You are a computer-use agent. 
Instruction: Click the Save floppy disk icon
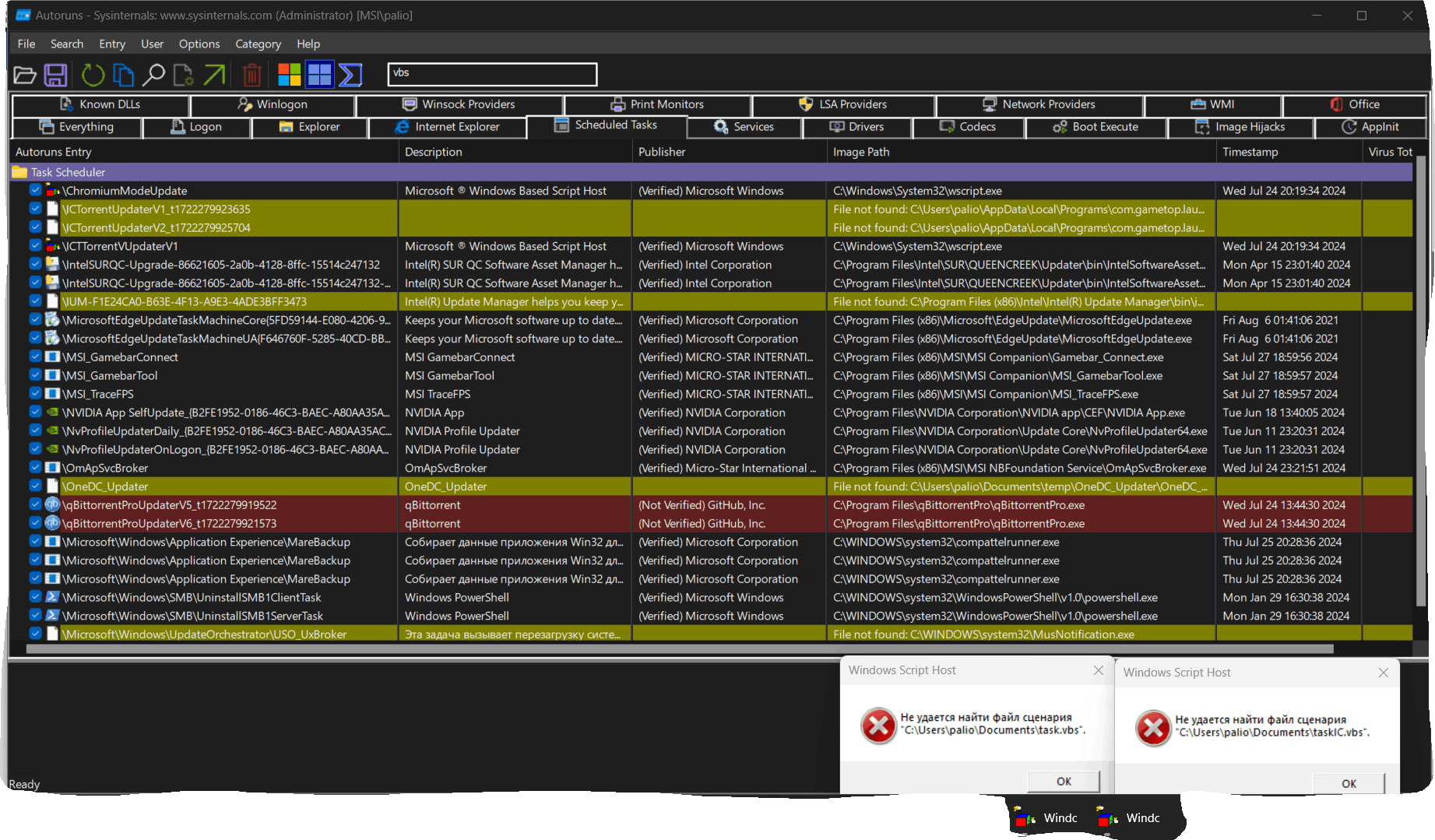55,75
